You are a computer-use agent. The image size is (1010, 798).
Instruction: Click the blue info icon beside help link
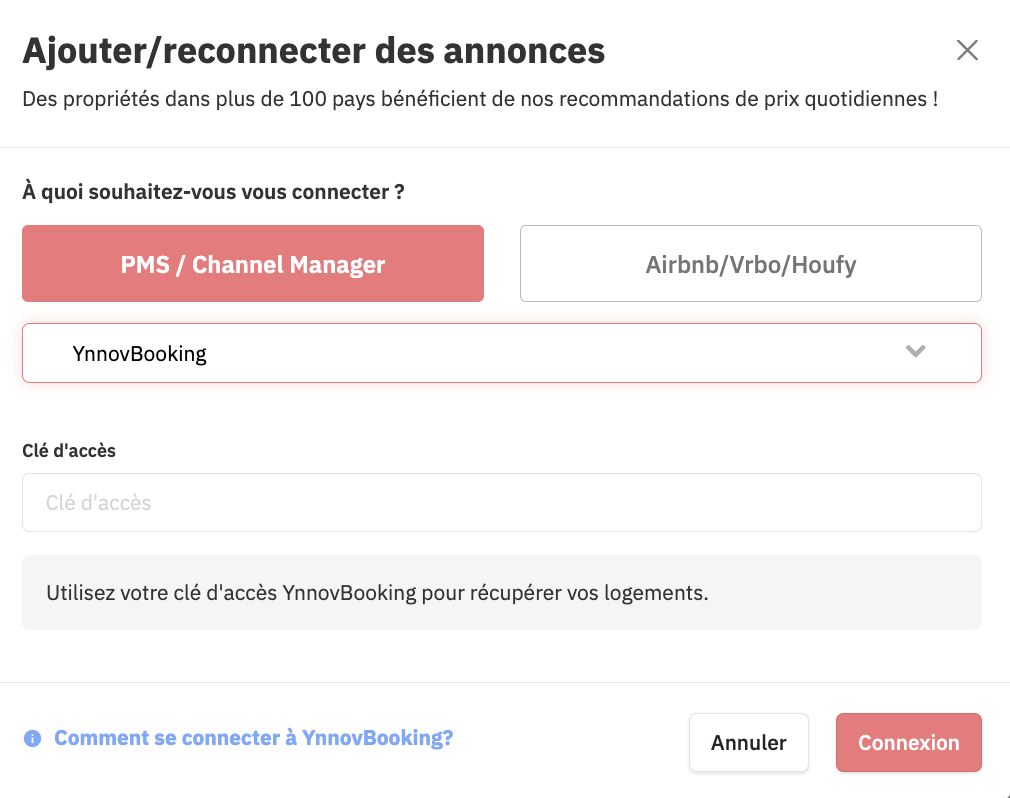32,738
